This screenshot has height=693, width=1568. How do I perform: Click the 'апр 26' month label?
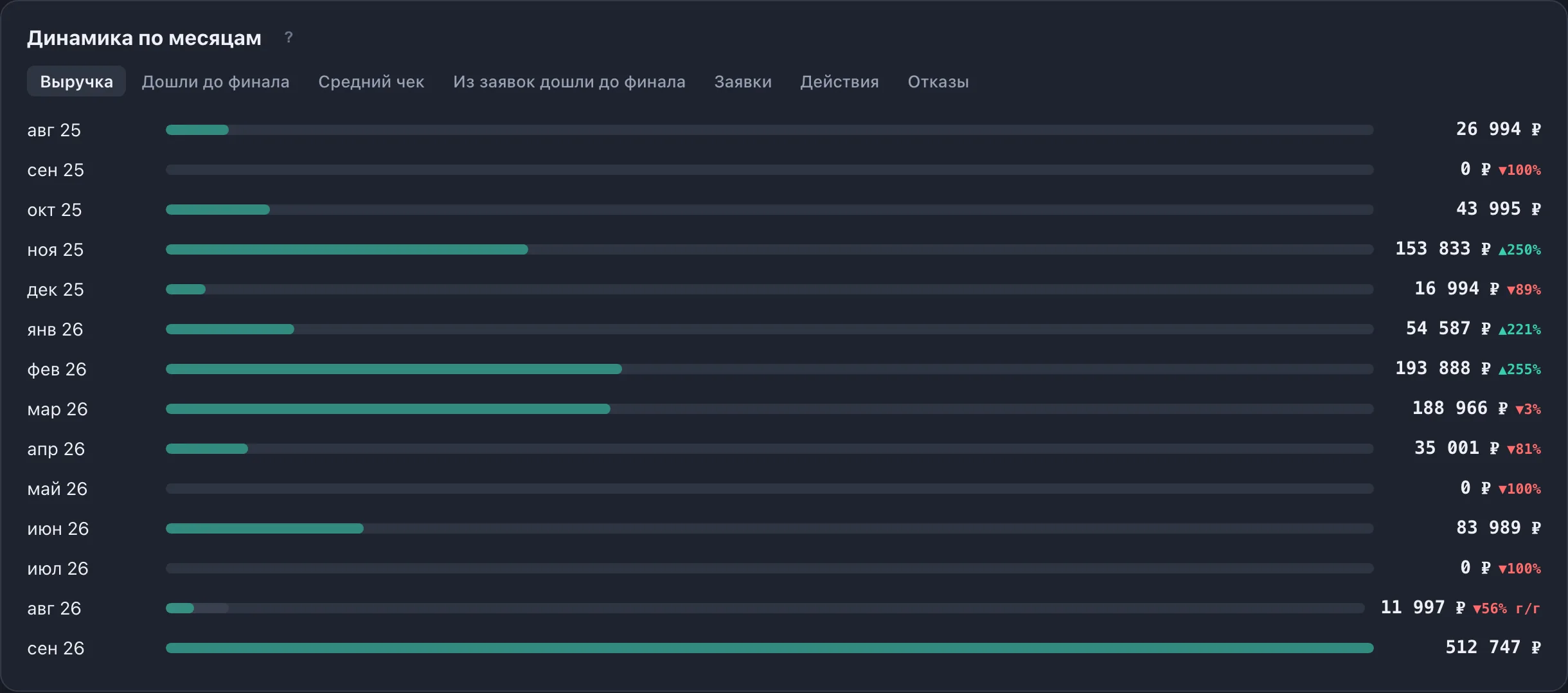pos(56,449)
